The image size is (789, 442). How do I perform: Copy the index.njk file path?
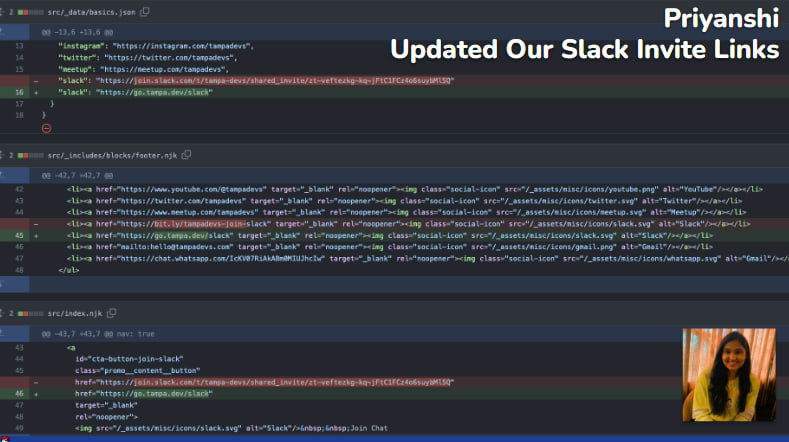113,313
